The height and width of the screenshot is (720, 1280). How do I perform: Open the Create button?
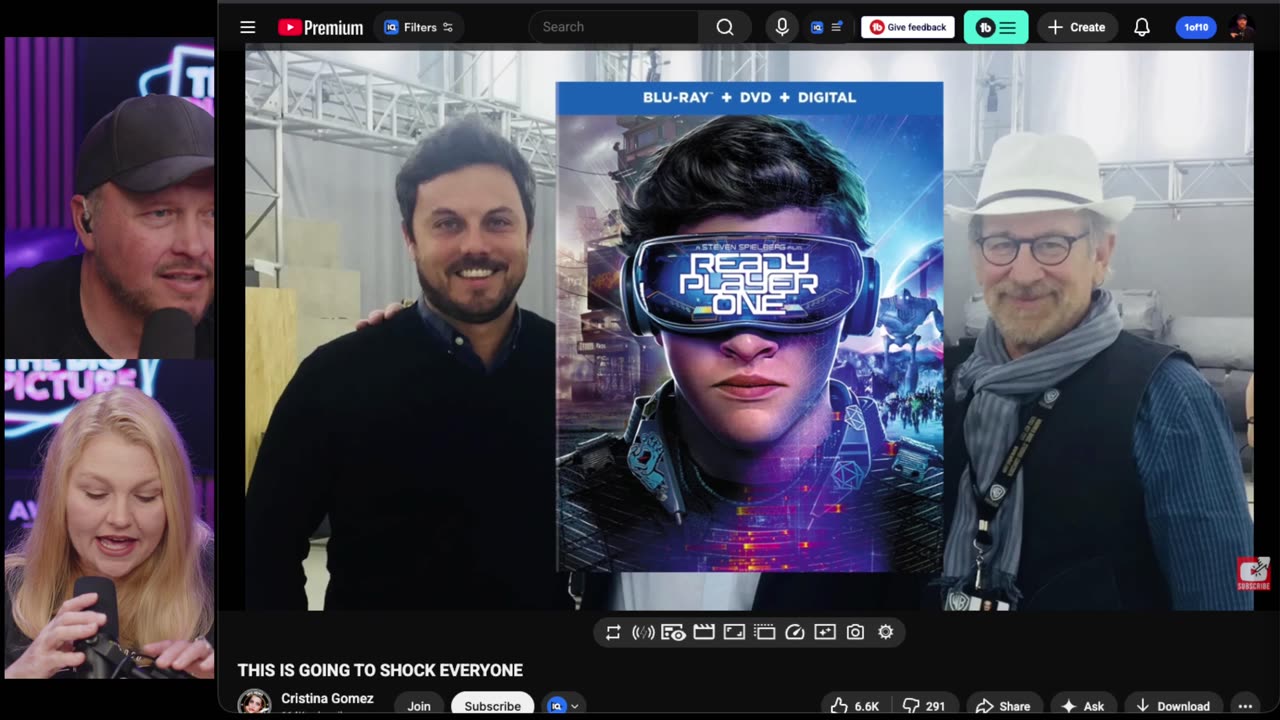tap(1076, 27)
